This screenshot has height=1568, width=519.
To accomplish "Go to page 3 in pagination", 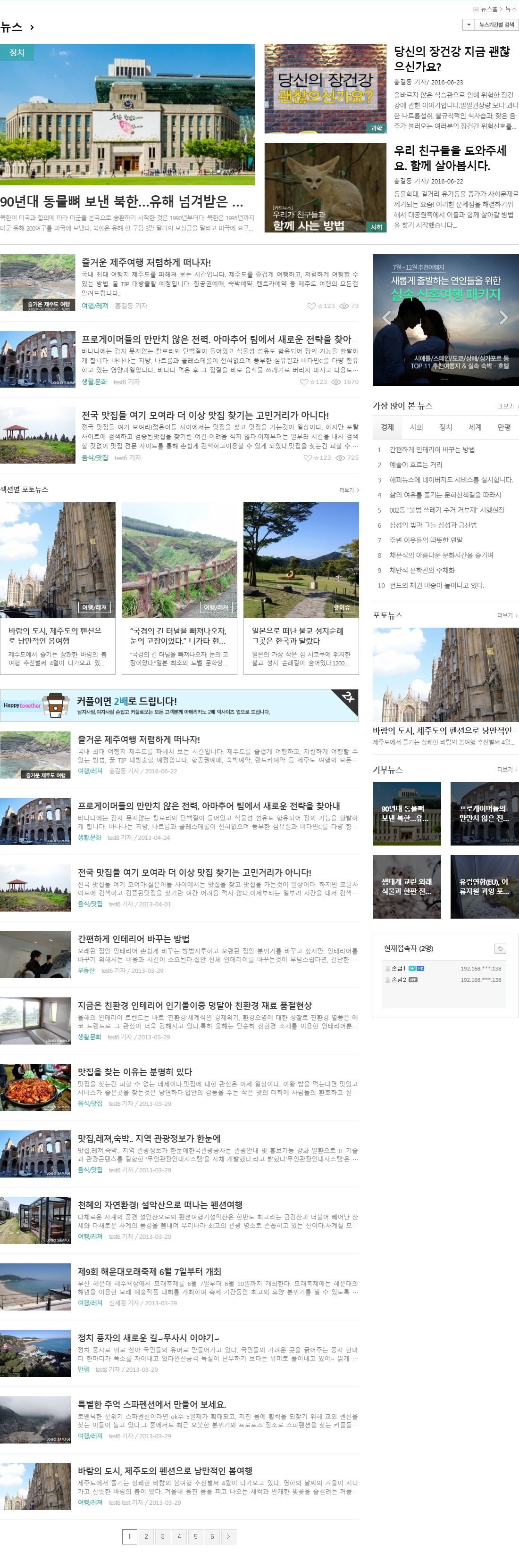I will pyautogui.click(x=163, y=1536).
